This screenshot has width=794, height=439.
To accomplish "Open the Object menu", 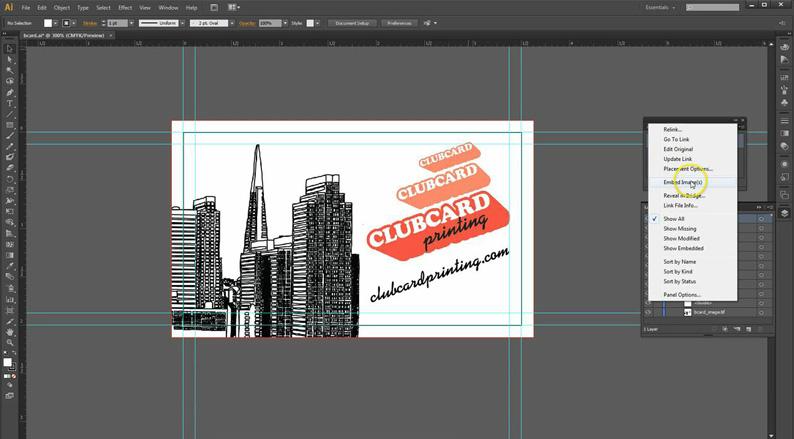I will click(x=62, y=8).
